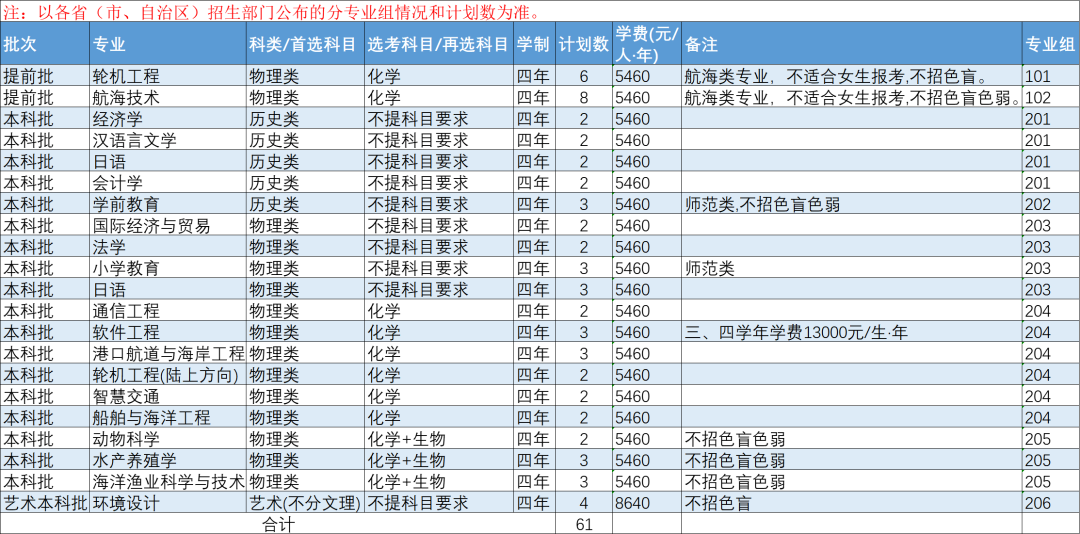Select the red note text at top
The image size is (1080, 534).
[x=272, y=12]
